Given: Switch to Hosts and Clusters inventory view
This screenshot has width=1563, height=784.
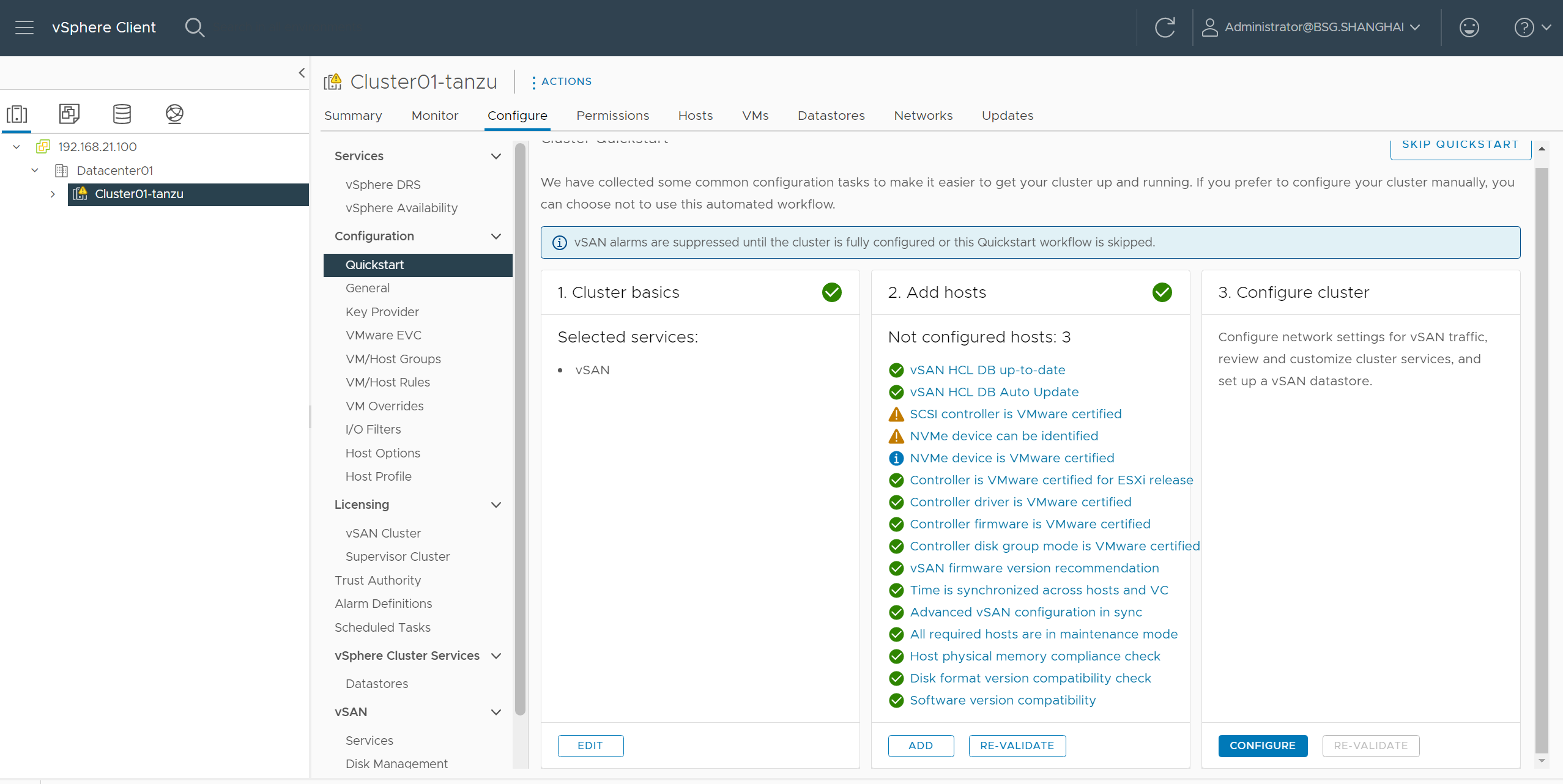Looking at the screenshot, I should (17, 114).
